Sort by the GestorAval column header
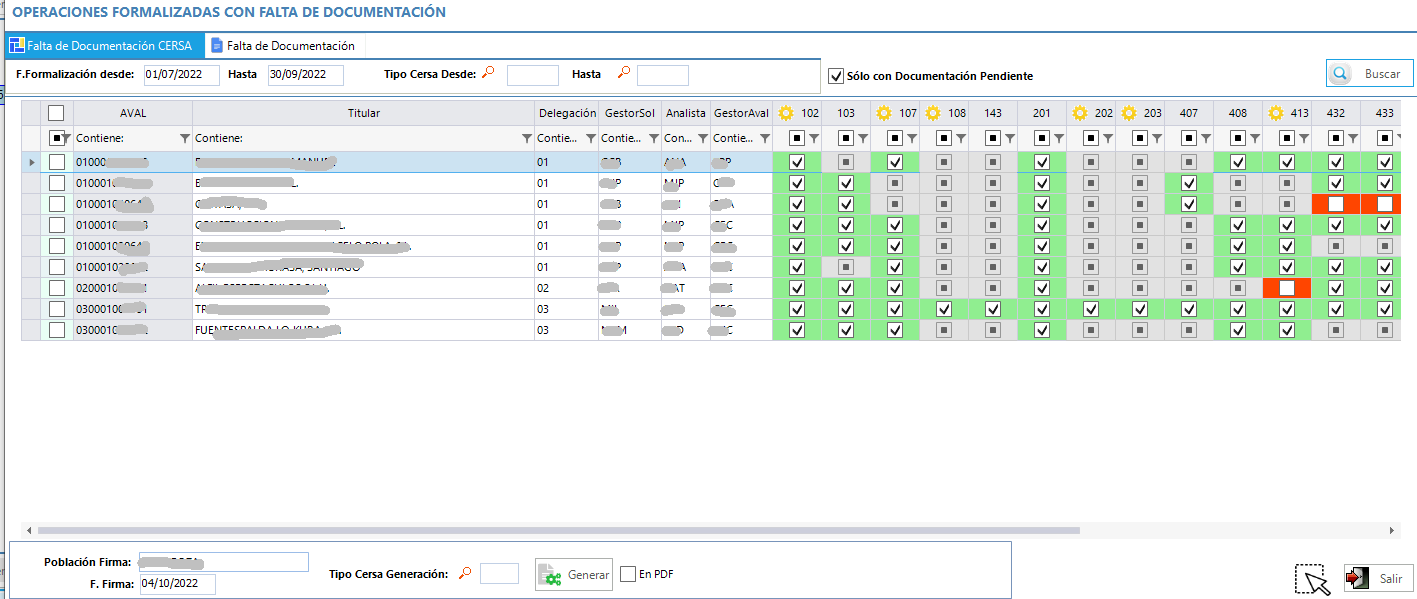 click(741, 113)
